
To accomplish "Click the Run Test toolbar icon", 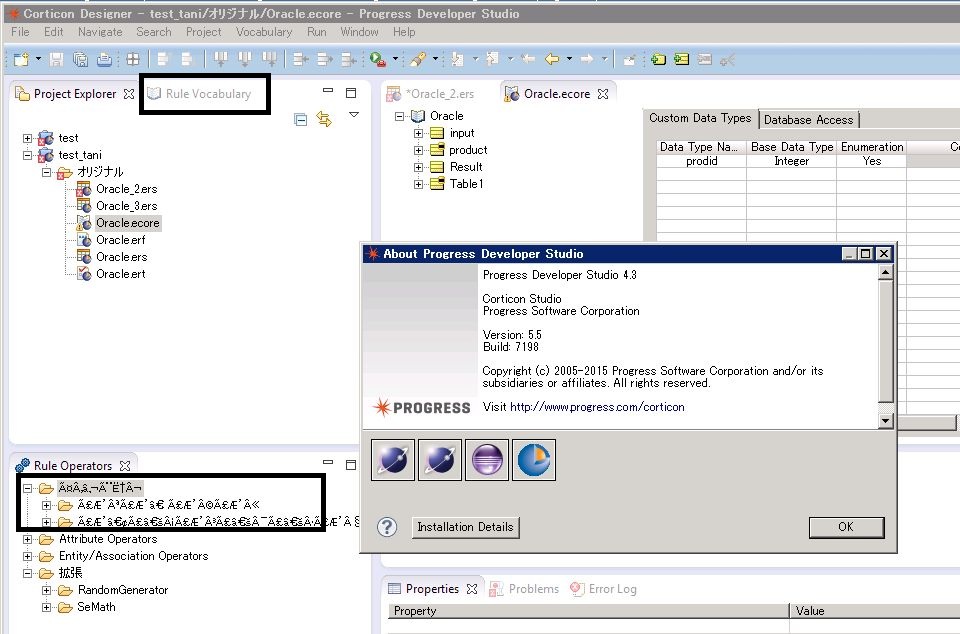I will (x=378, y=59).
